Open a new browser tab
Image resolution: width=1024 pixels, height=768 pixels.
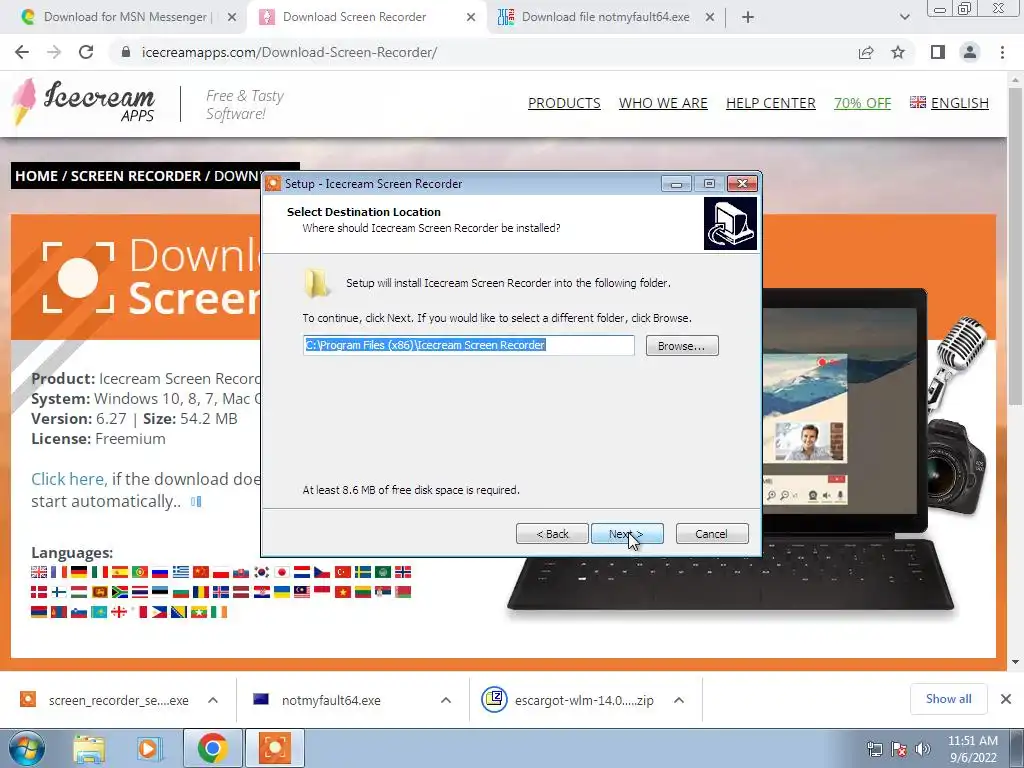748,17
